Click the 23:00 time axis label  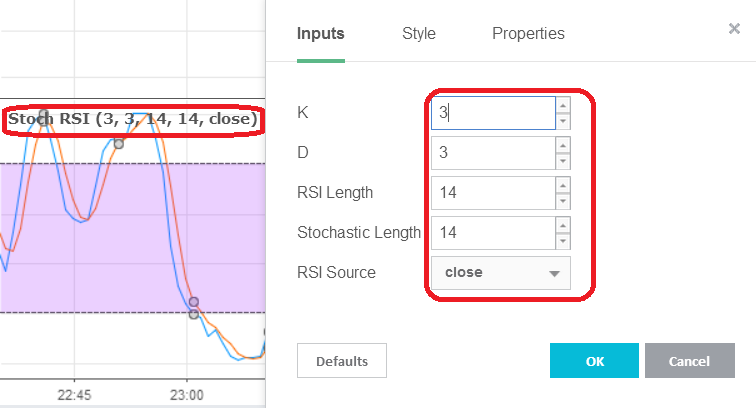187,395
